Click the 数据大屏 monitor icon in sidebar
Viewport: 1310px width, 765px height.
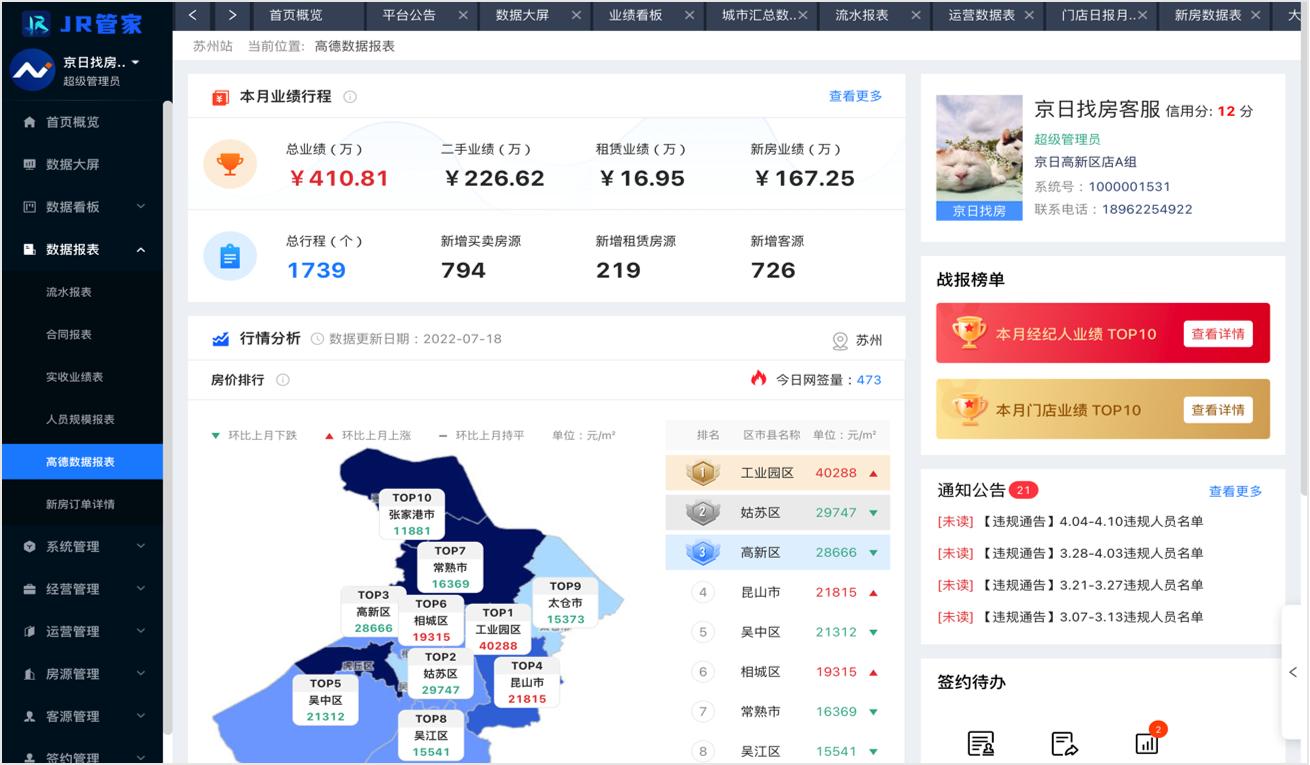click(x=28, y=164)
